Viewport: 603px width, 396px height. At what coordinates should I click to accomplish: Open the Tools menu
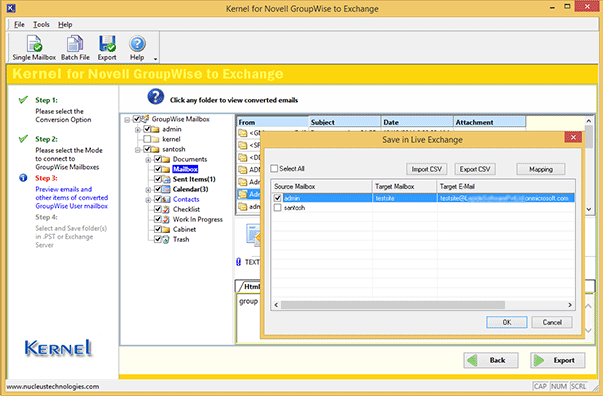(x=41, y=25)
